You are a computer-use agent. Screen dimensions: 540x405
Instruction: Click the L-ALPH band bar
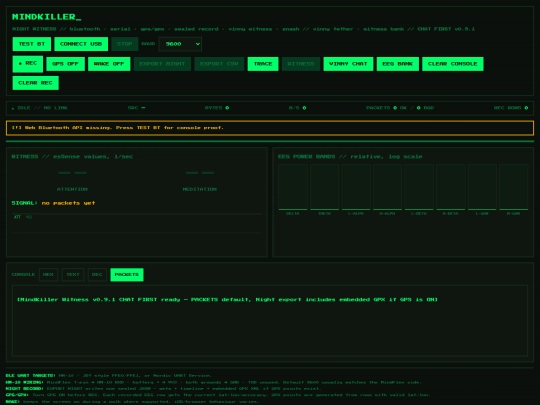(x=356, y=187)
